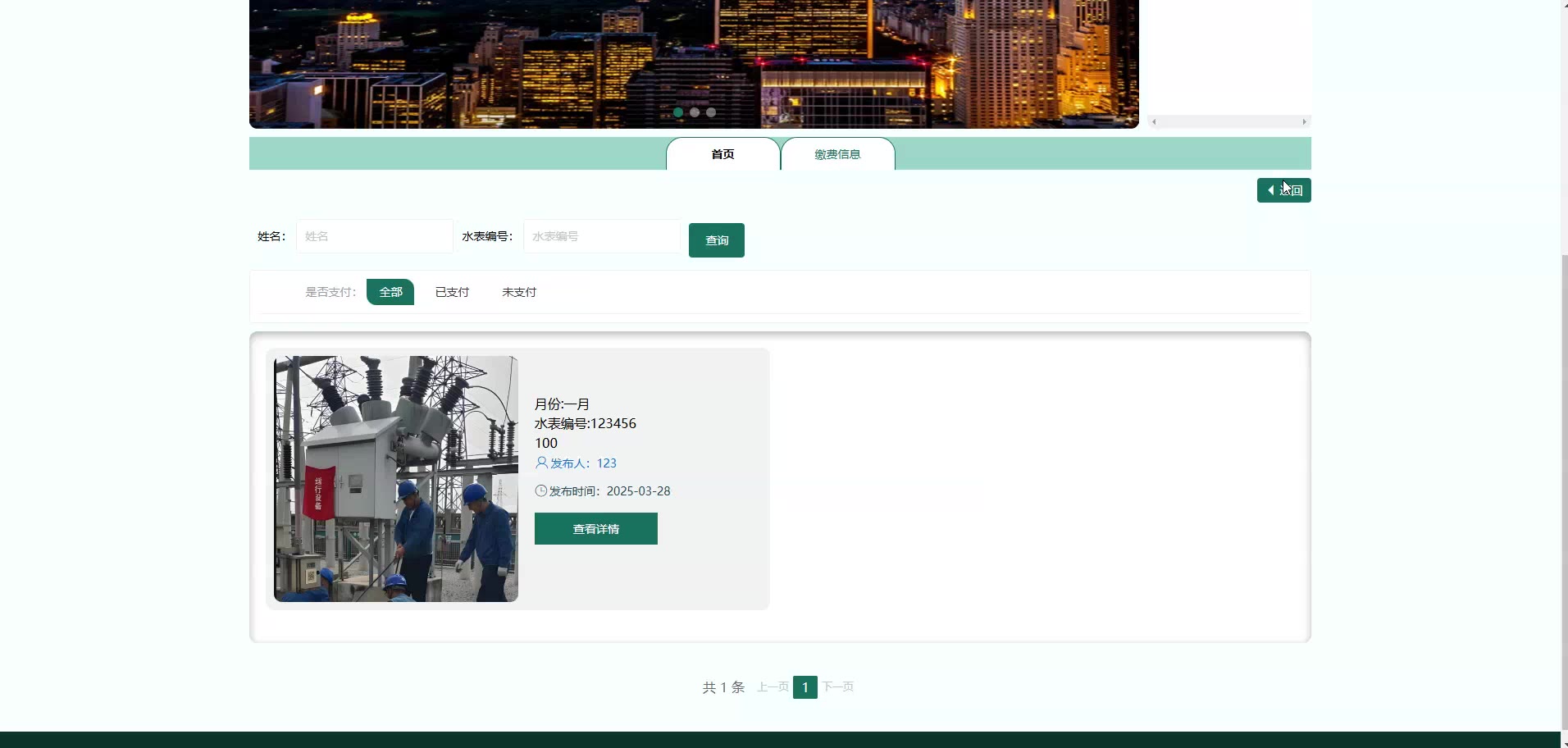Focus the 水表编号 input field
The height and width of the screenshot is (748, 1568).
(x=601, y=236)
